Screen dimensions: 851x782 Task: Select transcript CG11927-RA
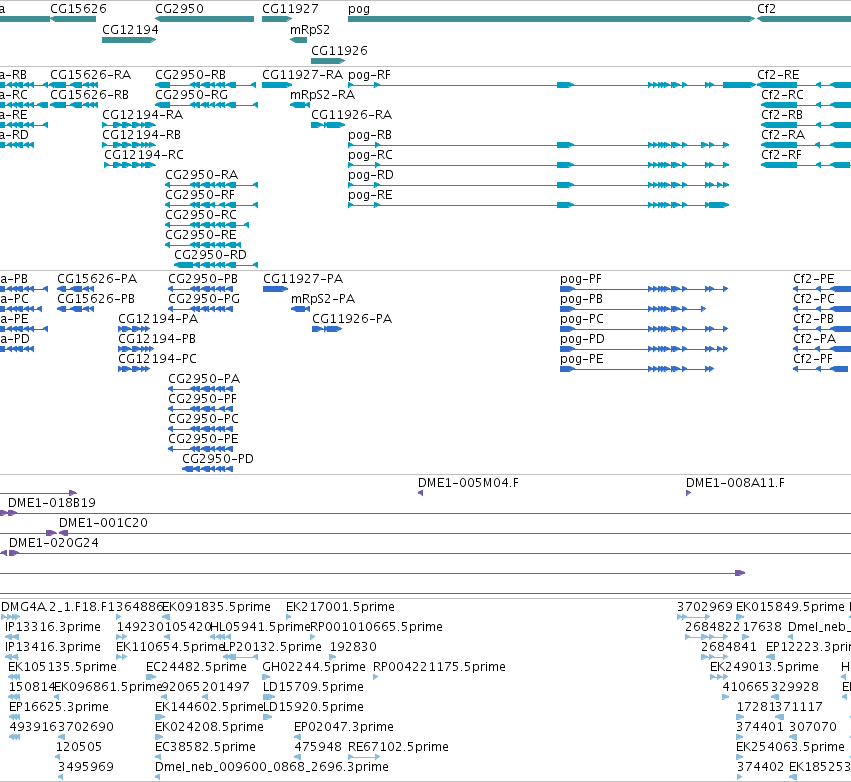point(277,85)
